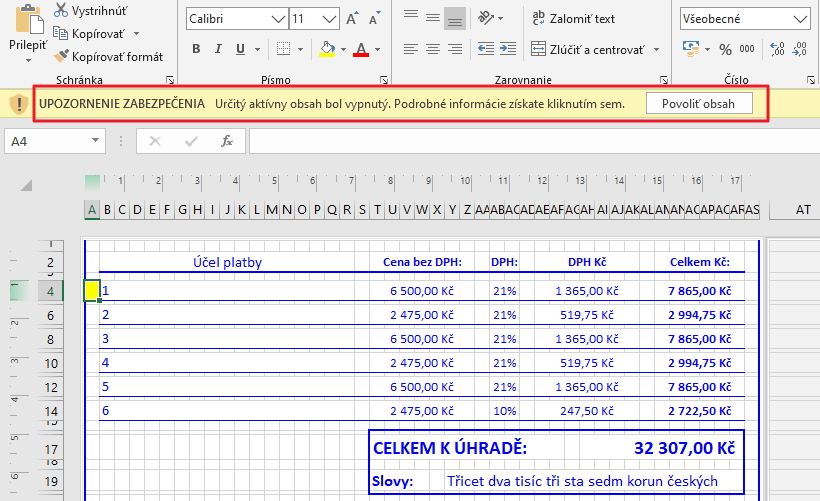Center text horizontally in the cell
The width and height of the screenshot is (820, 501).
tap(432, 49)
